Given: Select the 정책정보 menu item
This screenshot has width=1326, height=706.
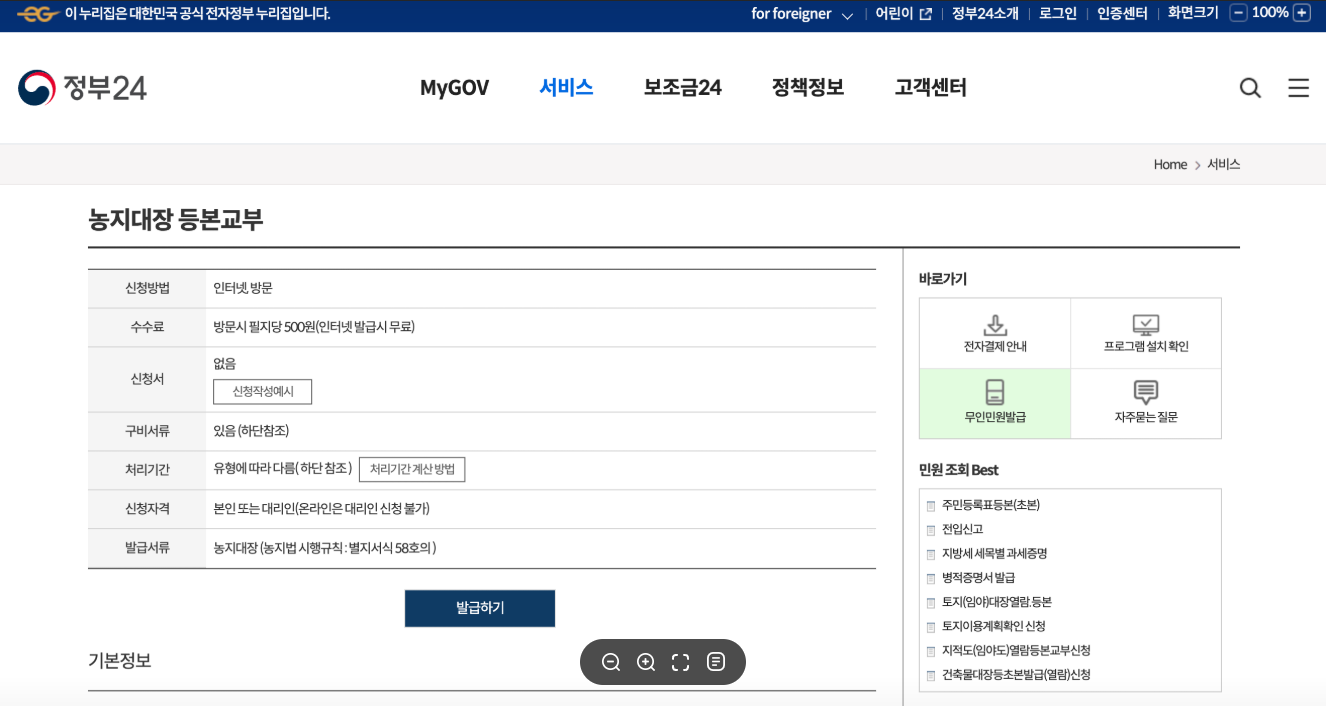Looking at the screenshot, I should (x=808, y=88).
